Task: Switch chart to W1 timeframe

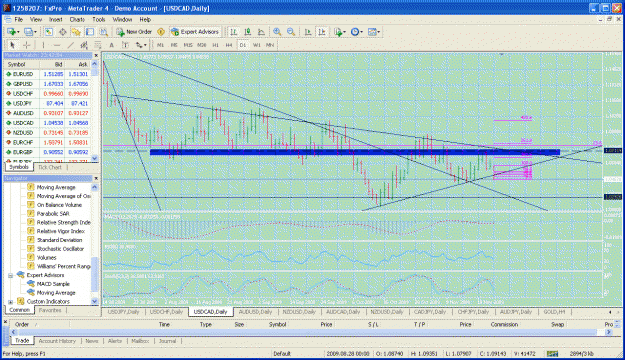Action: coord(257,45)
